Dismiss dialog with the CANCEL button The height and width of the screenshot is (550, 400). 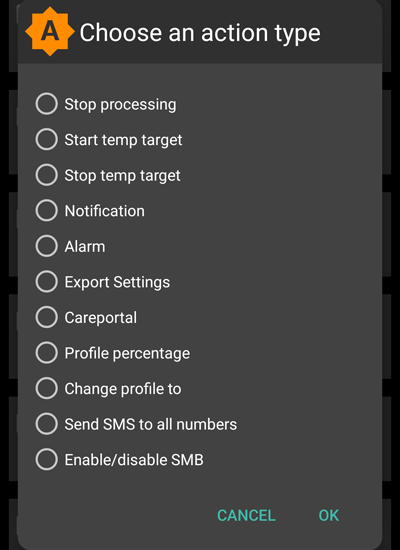[x=246, y=515]
